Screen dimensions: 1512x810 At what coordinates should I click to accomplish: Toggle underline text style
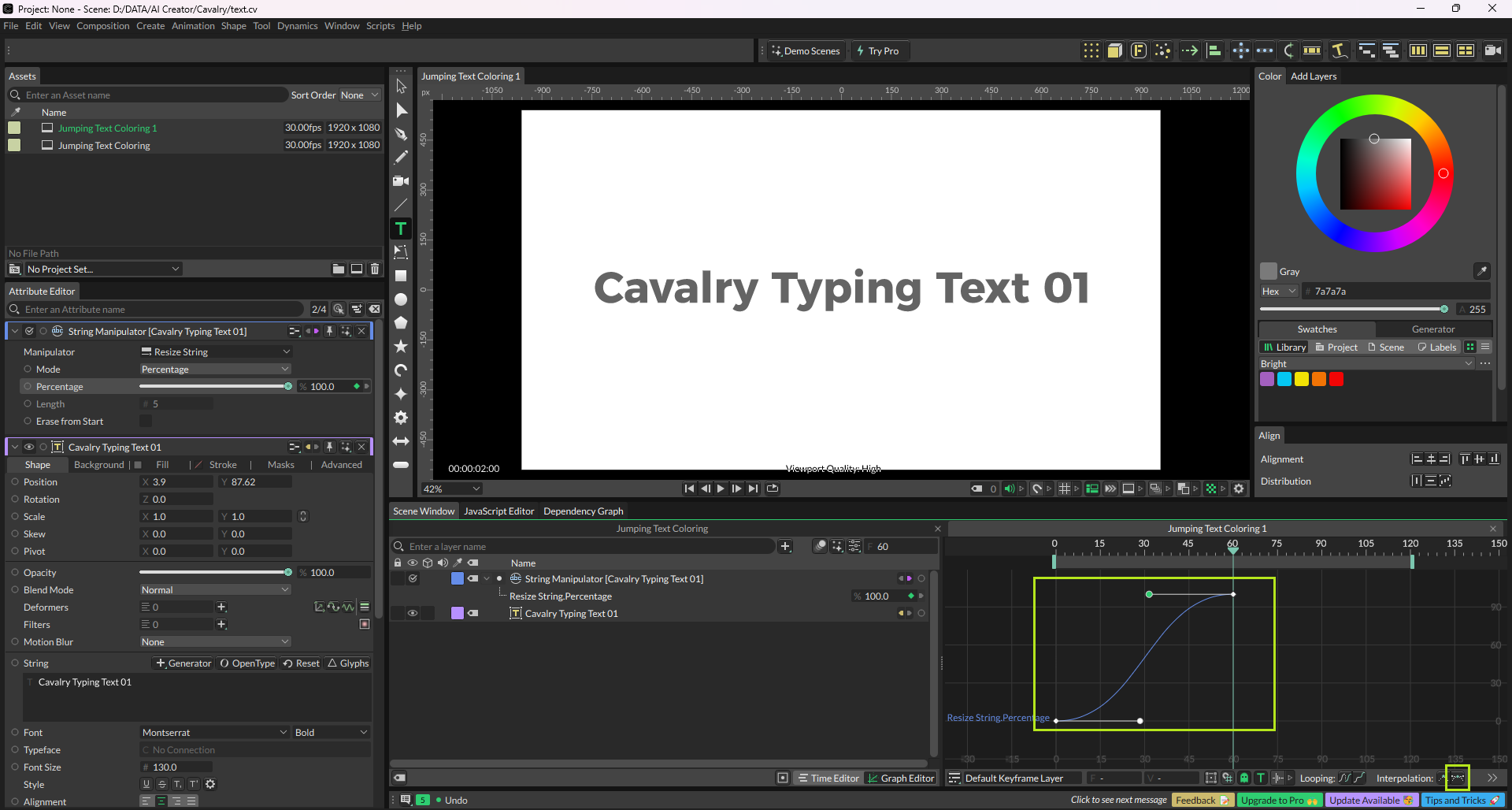click(x=146, y=784)
